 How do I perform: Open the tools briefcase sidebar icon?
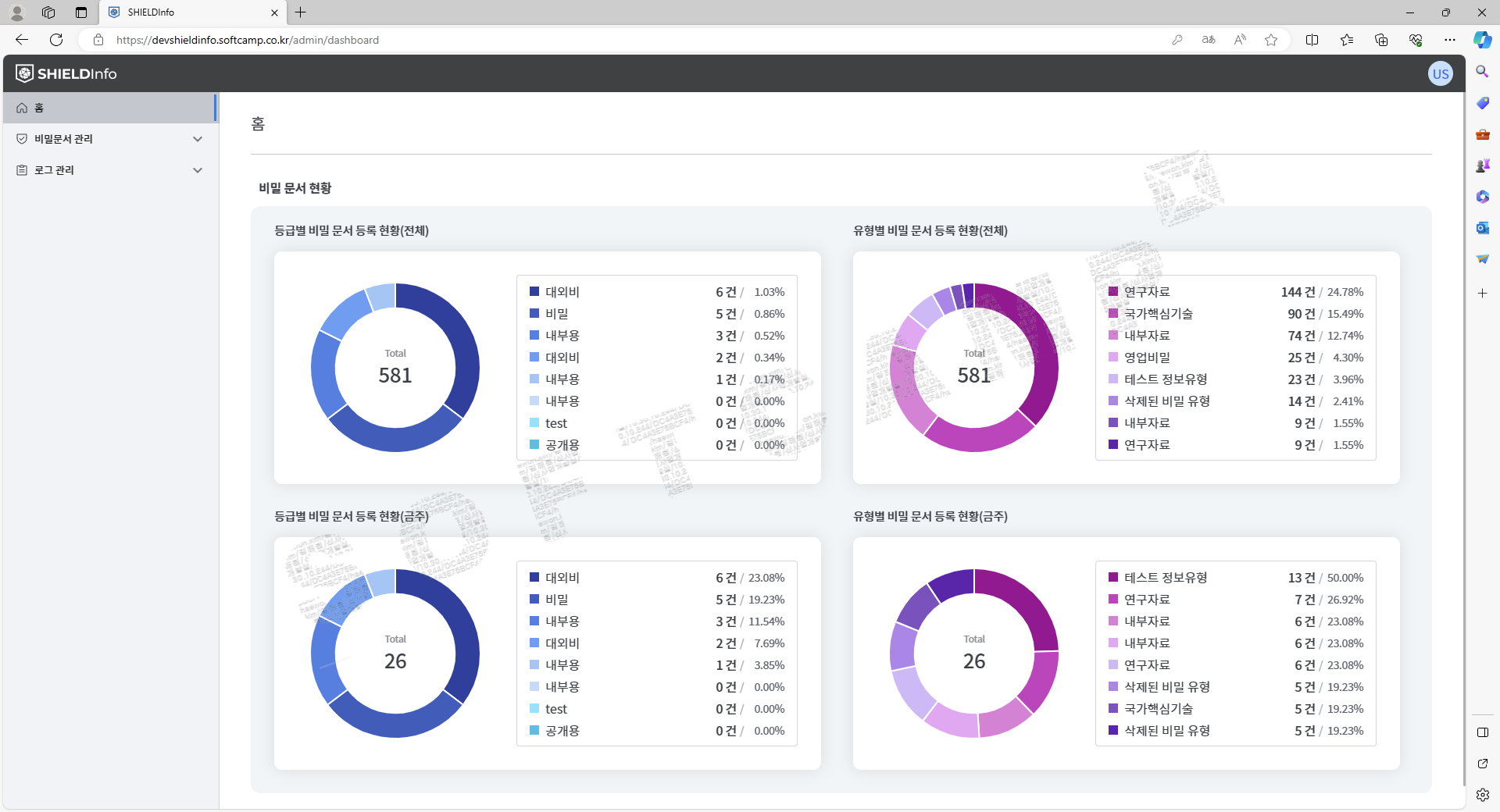click(x=1482, y=134)
